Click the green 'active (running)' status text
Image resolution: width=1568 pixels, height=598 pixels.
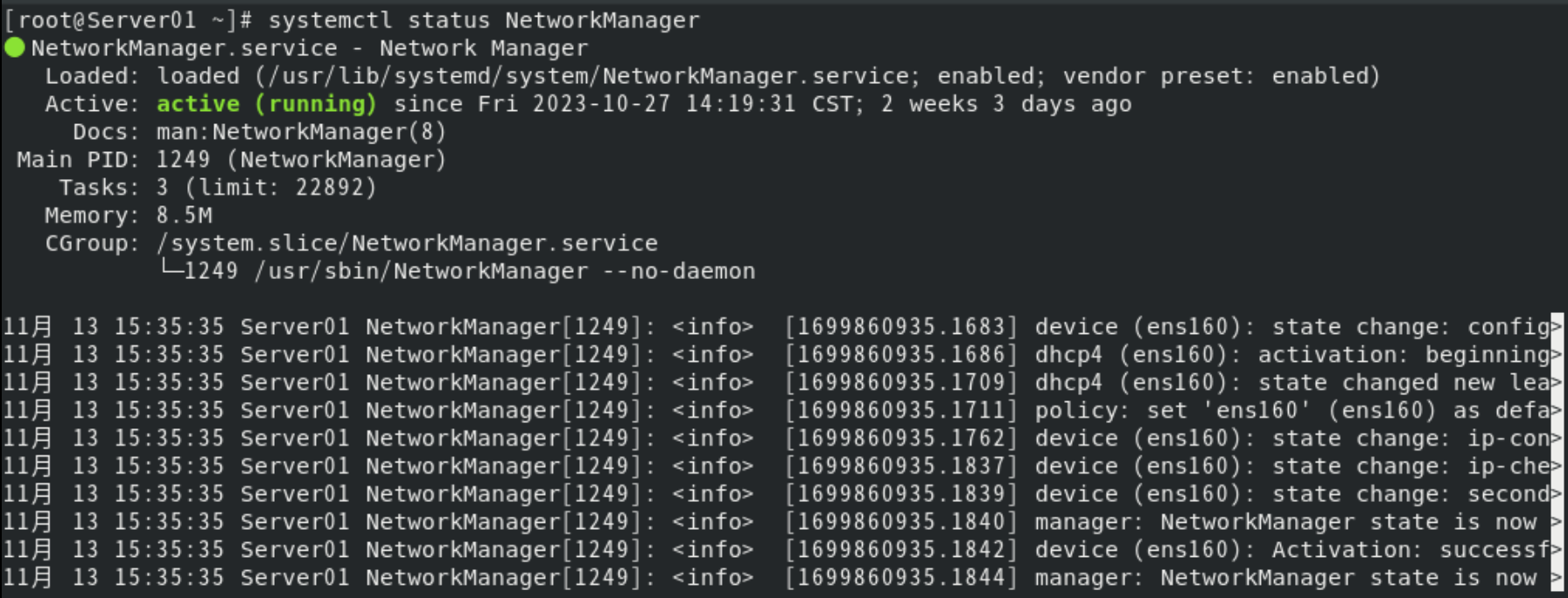pyautogui.click(x=266, y=104)
